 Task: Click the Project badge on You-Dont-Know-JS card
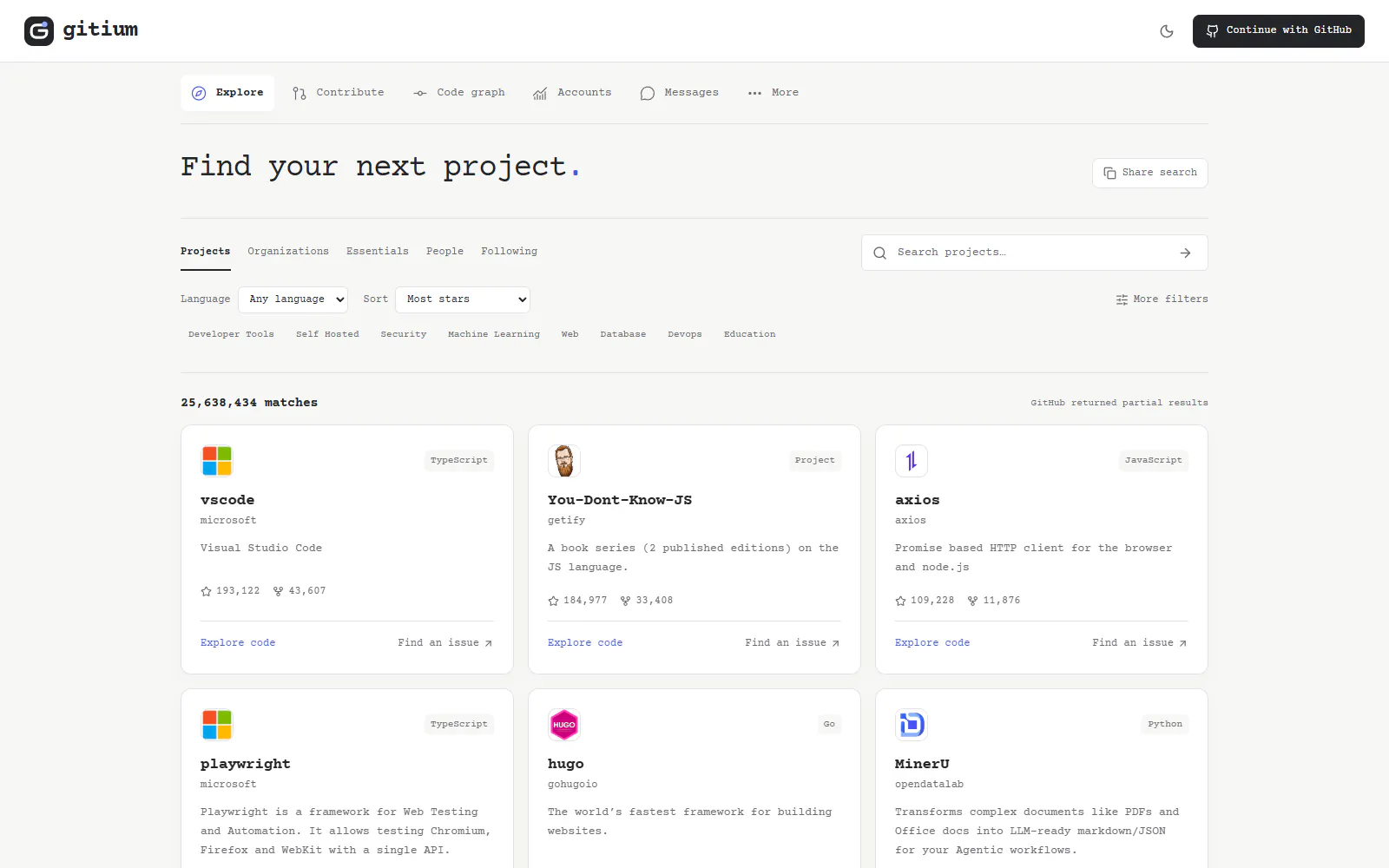pyautogui.click(x=815, y=461)
